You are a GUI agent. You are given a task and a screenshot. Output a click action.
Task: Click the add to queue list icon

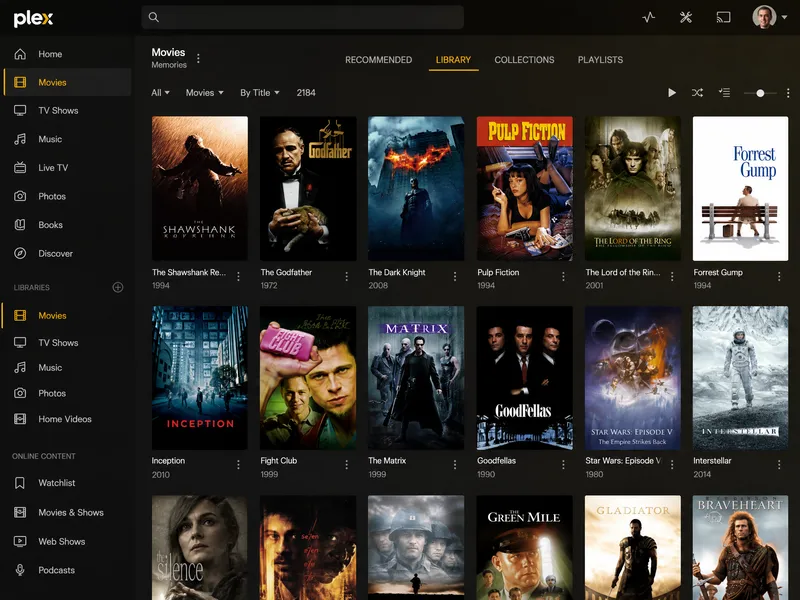click(724, 93)
